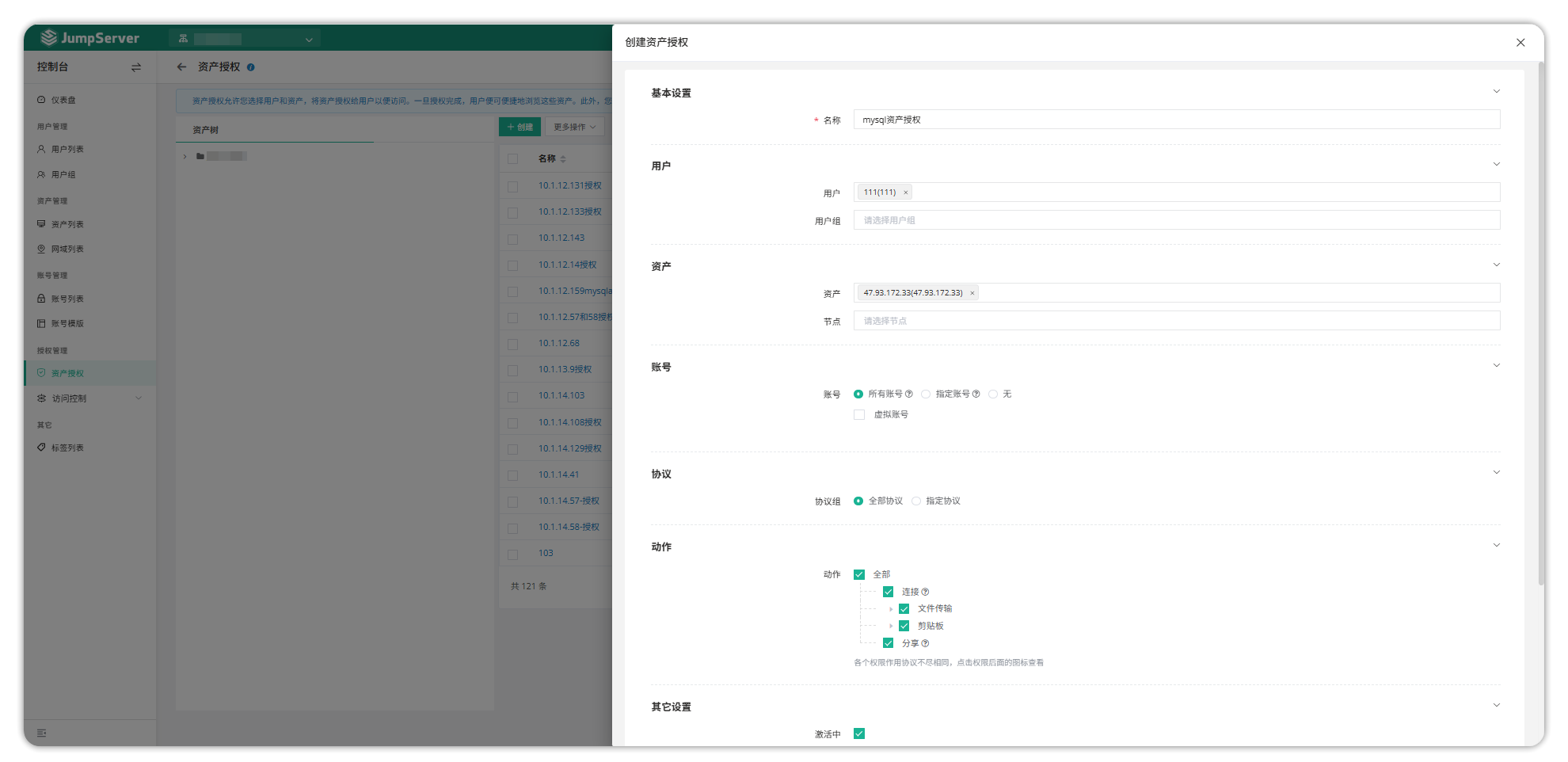Remove the 111(111) user tag
The image size is (1568, 762).
pyautogui.click(x=906, y=192)
